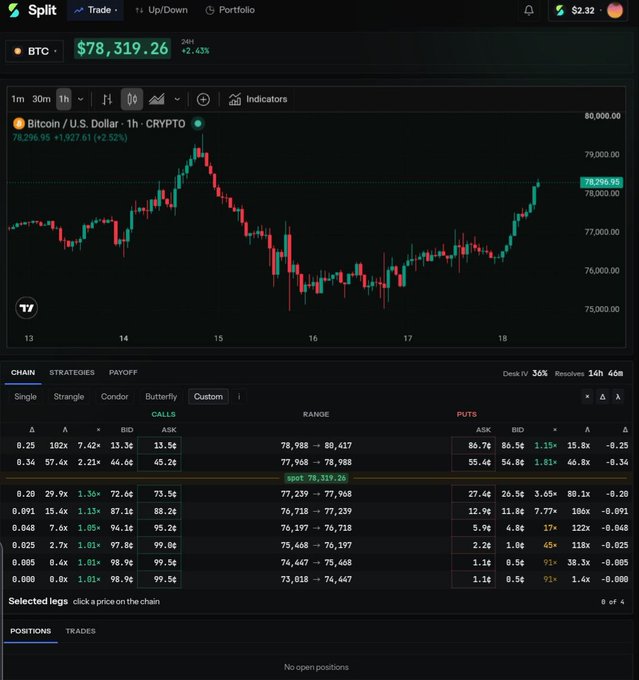Click put ask 12.9¢ price
The image size is (639, 680).
(473, 511)
